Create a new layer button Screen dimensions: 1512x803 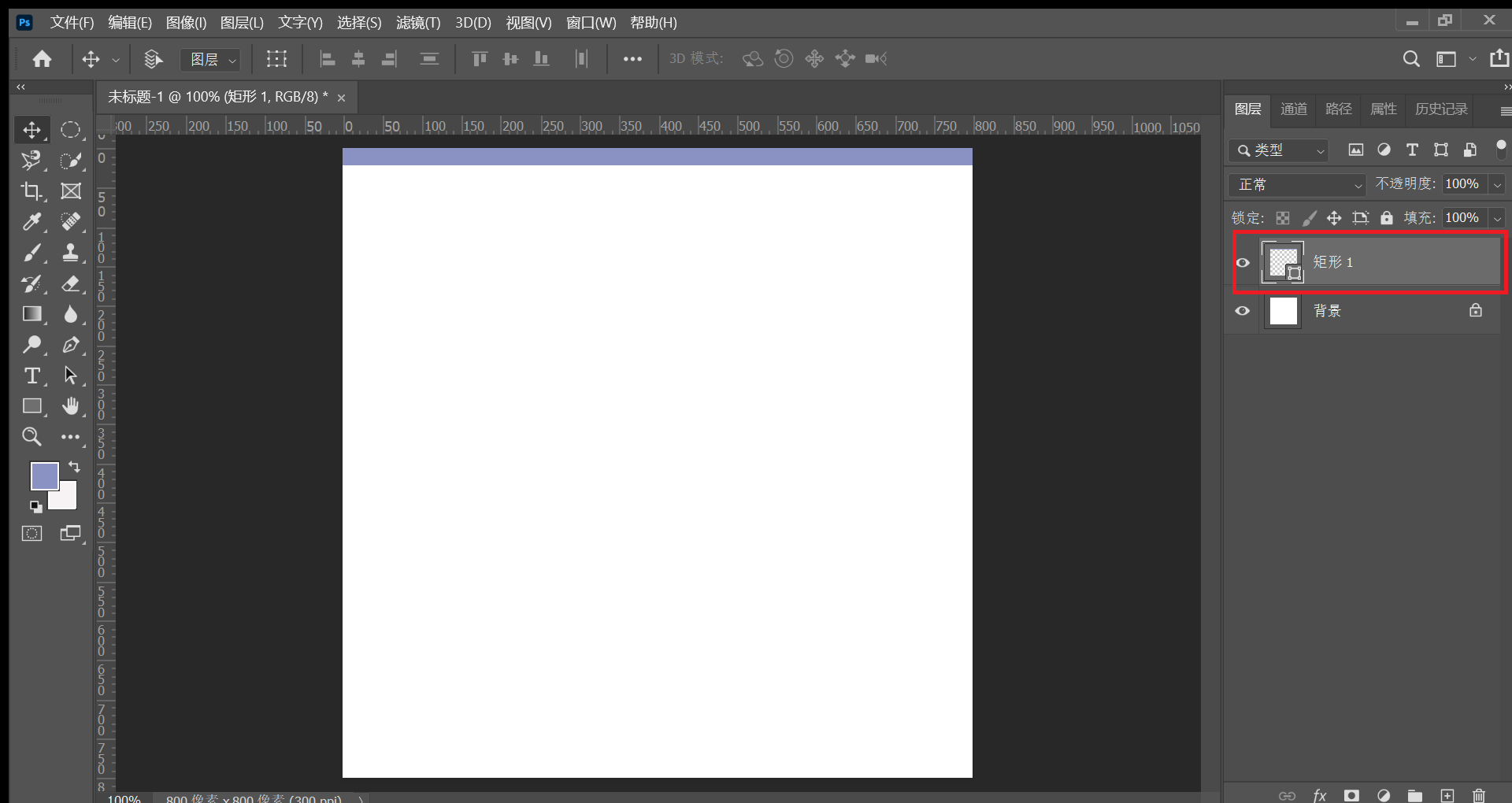pyautogui.click(x=1447, y=795)
